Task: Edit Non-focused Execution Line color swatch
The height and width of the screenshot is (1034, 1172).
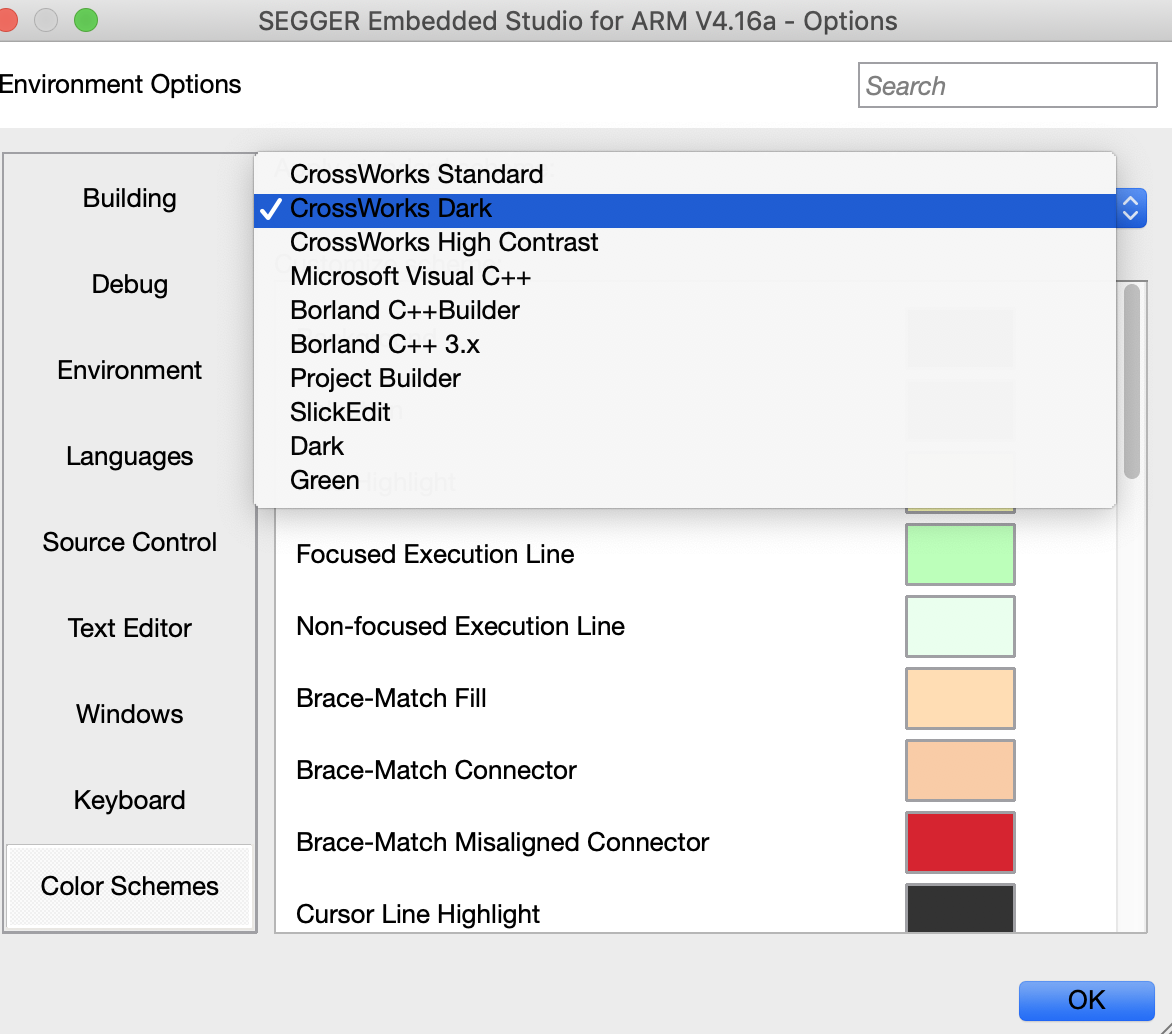Action: pyautogui.click(x=960, y=627)
